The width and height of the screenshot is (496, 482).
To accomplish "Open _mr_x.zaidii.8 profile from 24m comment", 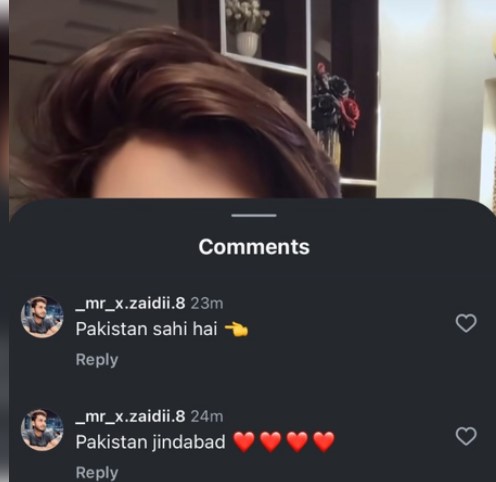I will (x=130, y=417).
